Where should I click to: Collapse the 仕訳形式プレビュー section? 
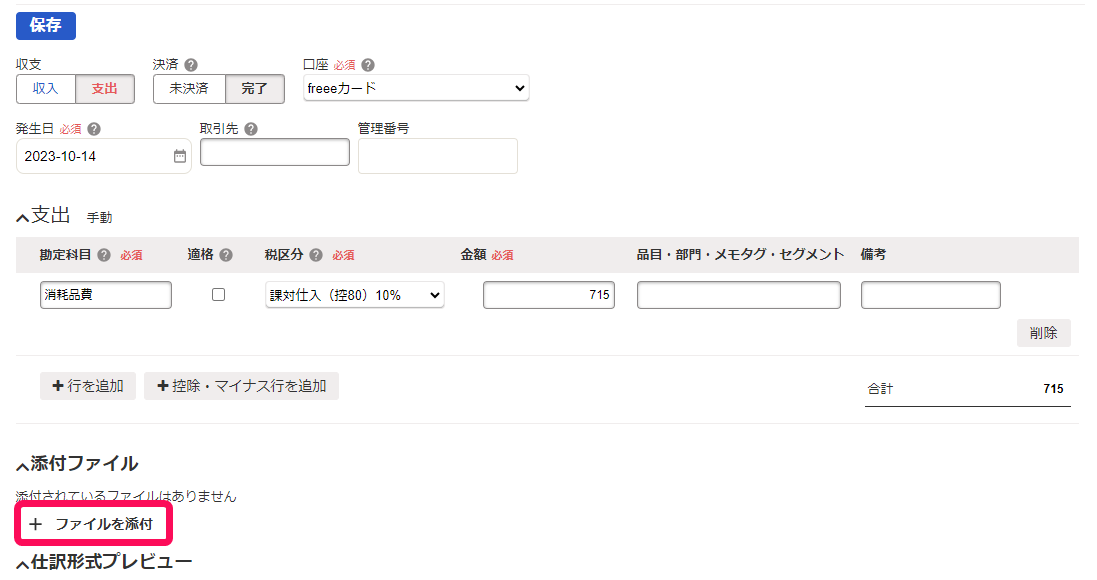tap(22, 563)
